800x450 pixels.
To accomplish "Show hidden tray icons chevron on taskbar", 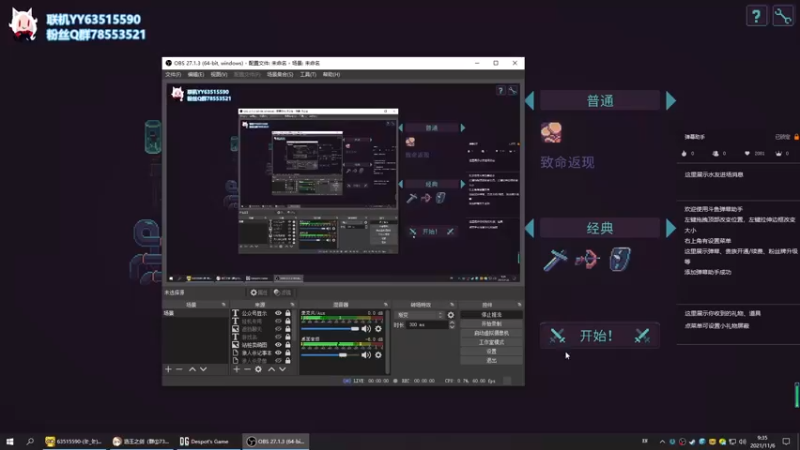I will (x=662, y=442).
